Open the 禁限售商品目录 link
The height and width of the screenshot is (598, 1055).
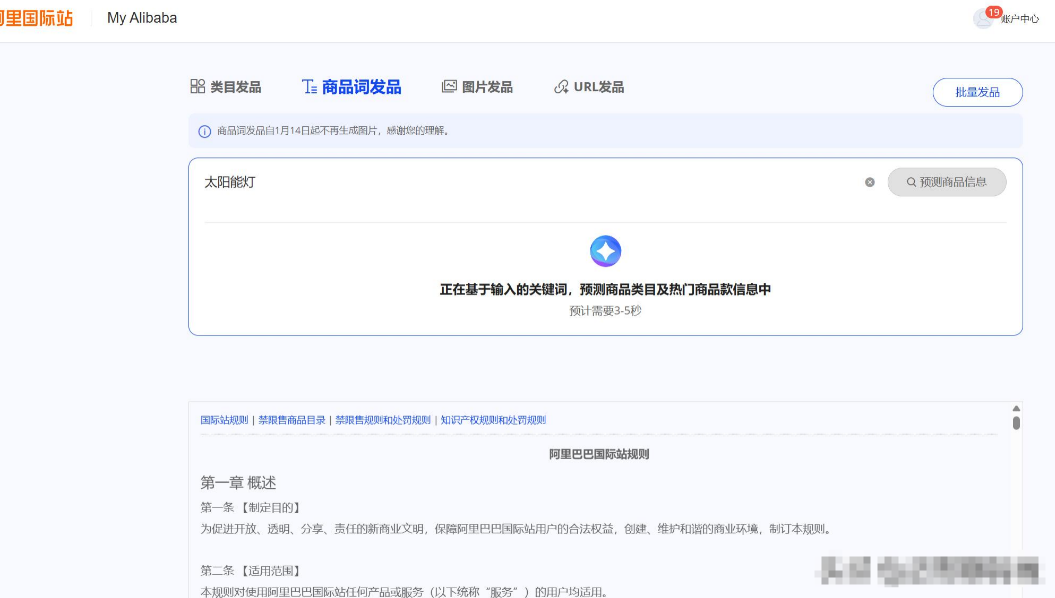coord(291,420)
